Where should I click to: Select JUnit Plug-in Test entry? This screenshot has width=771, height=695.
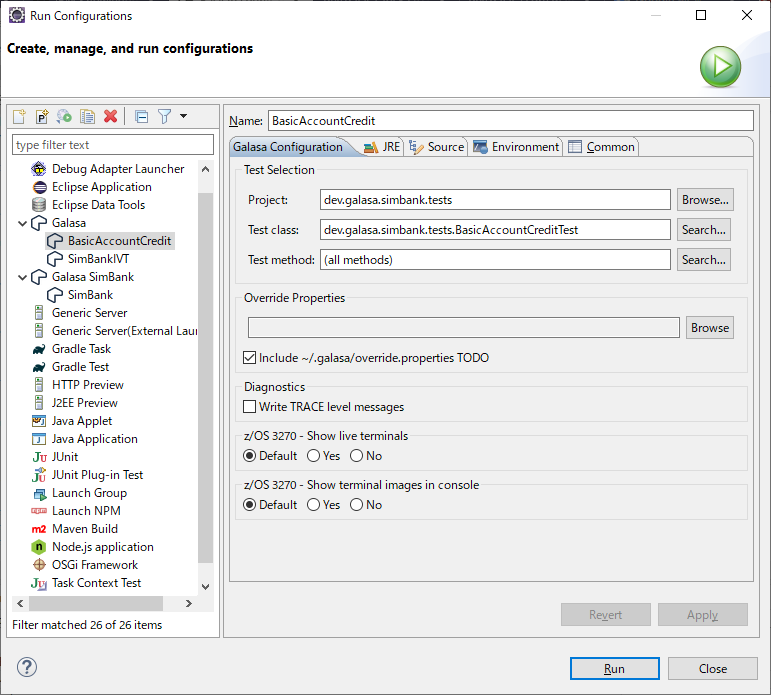tap(97, 475)
